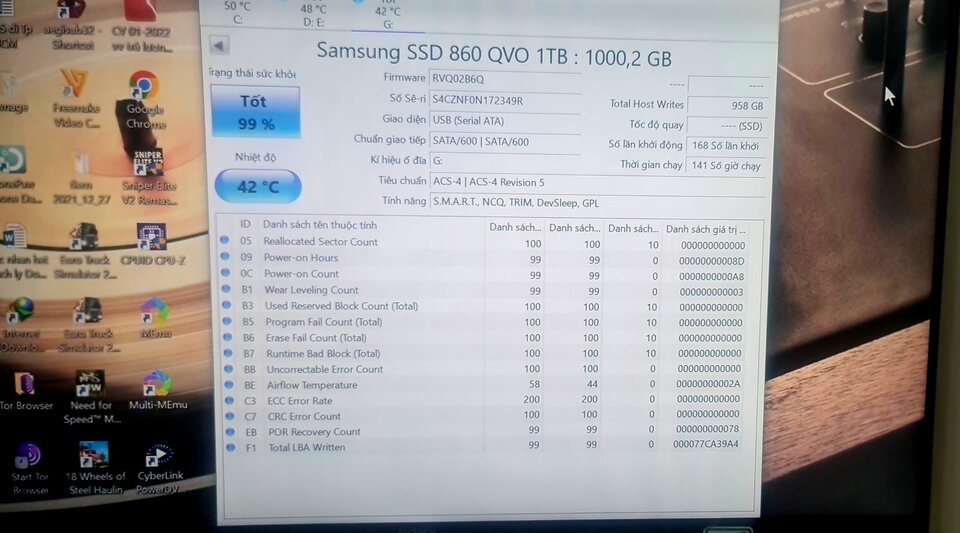Open Google Chrome desktop shortcut
This screenshot has height=533, width=960.
144,100
